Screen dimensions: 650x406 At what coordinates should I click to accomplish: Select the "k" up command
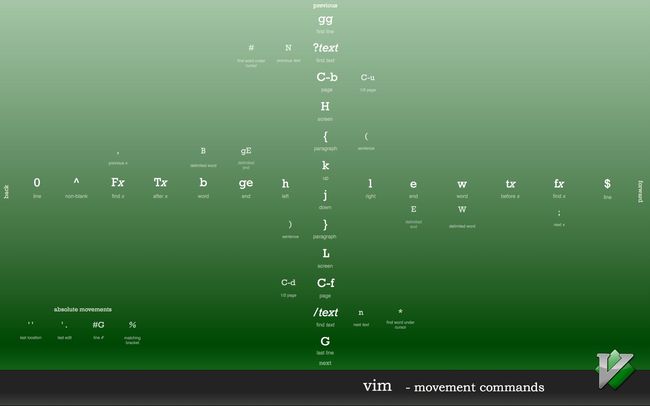325,165
